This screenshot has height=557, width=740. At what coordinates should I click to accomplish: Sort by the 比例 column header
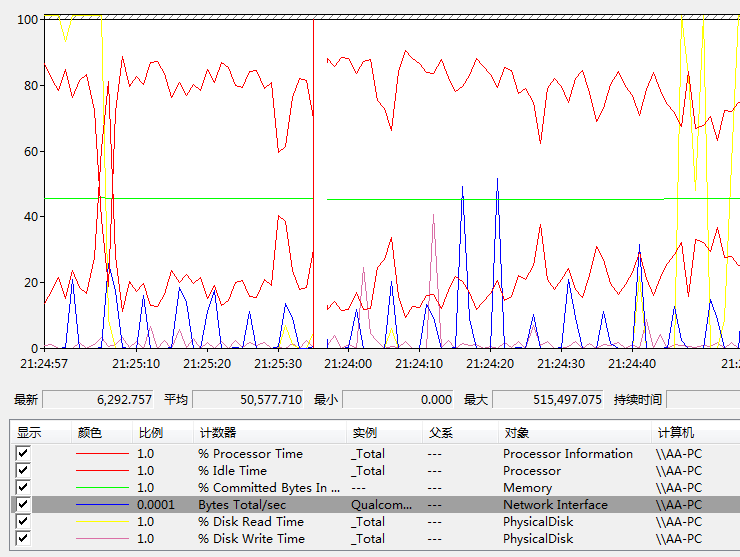pyautogui.click(x=163, y=432)
